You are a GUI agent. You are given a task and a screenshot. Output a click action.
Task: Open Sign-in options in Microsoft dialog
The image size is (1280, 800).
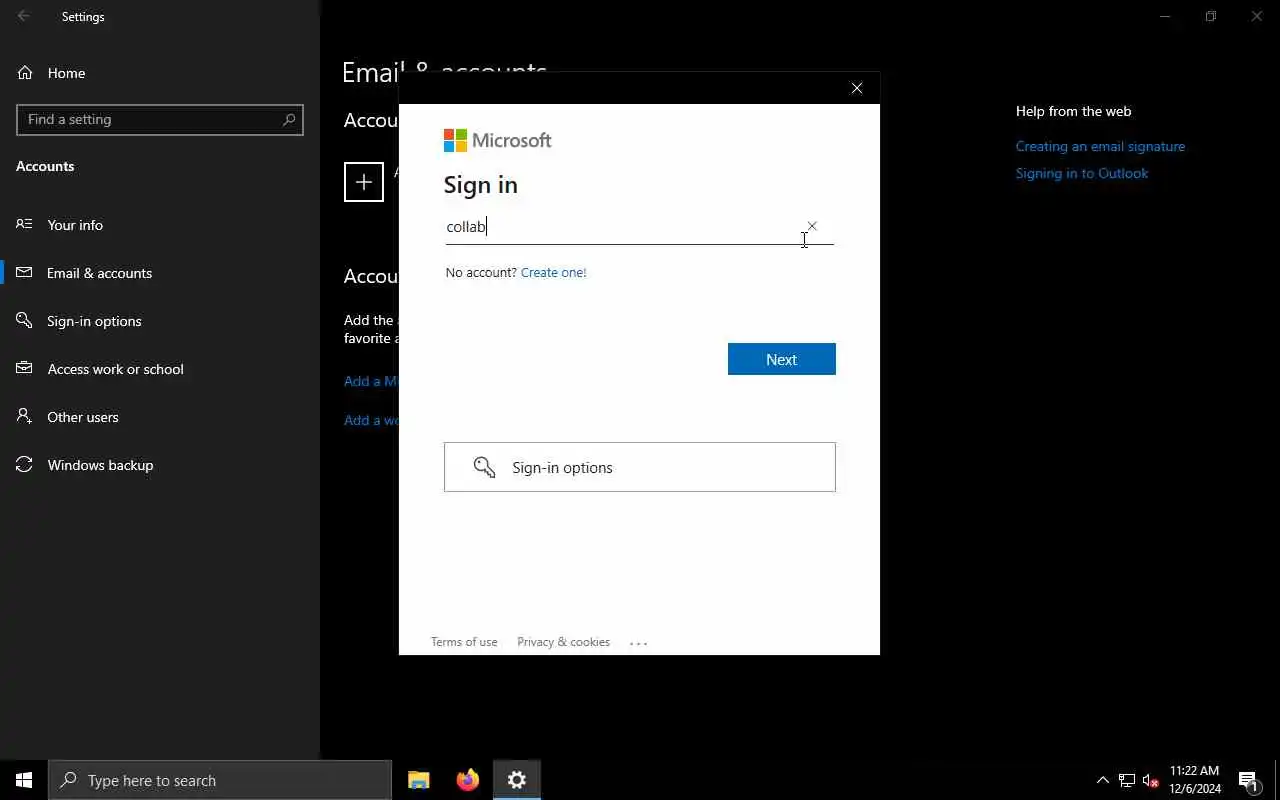click(639, 467)
